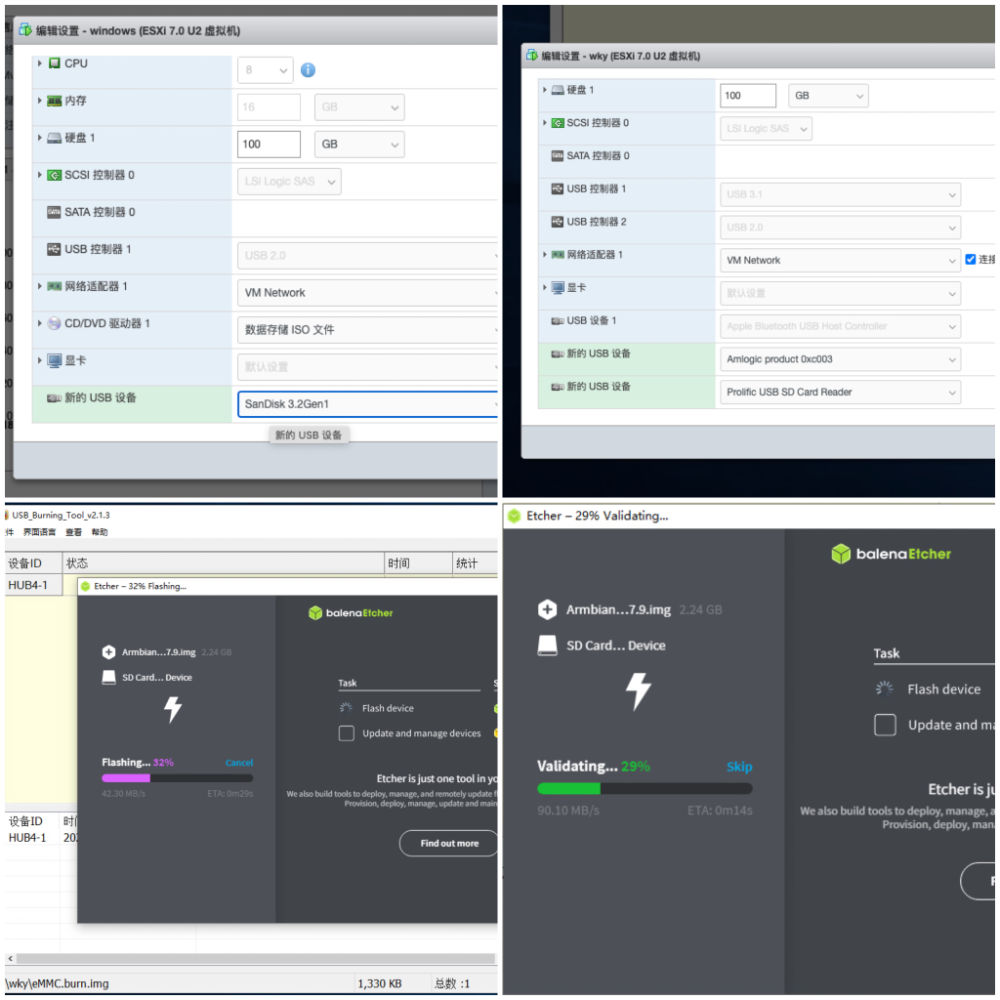Click the 显卡 monitor icon in the wky settings
1000x1000 pixels.
pyautogui.click(x=557, y=288)
